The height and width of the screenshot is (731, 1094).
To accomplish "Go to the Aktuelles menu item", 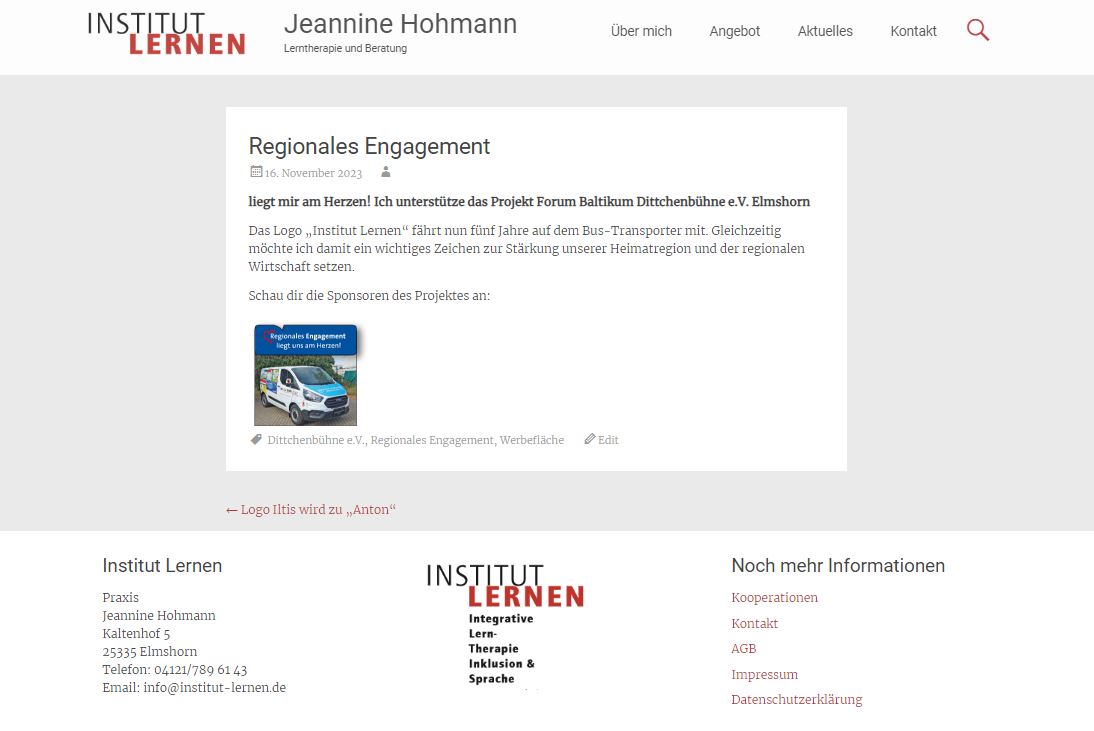I will click(825, 31).
